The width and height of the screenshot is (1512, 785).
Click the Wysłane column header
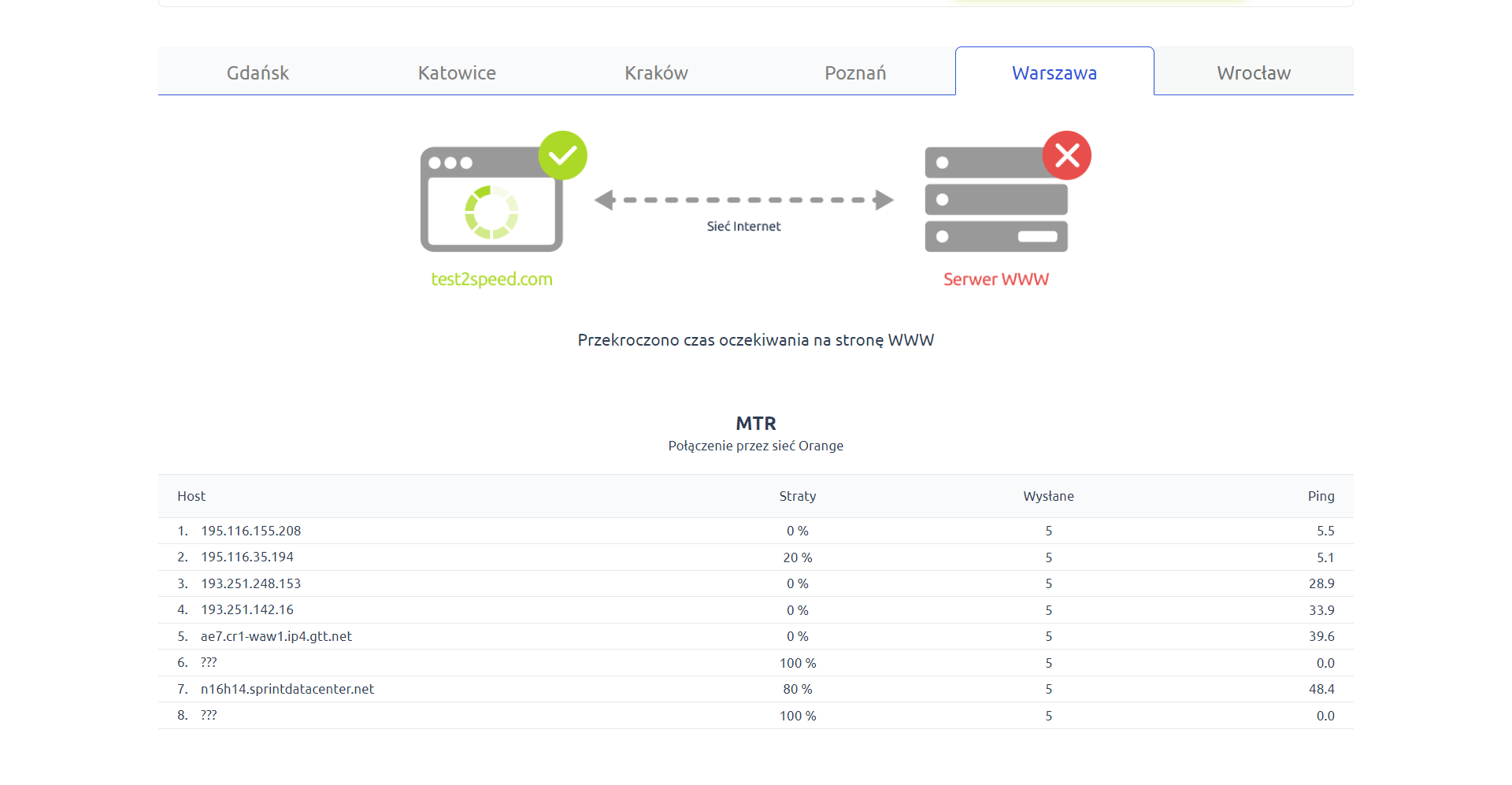pyautogui.click(x=1048, y=496)
